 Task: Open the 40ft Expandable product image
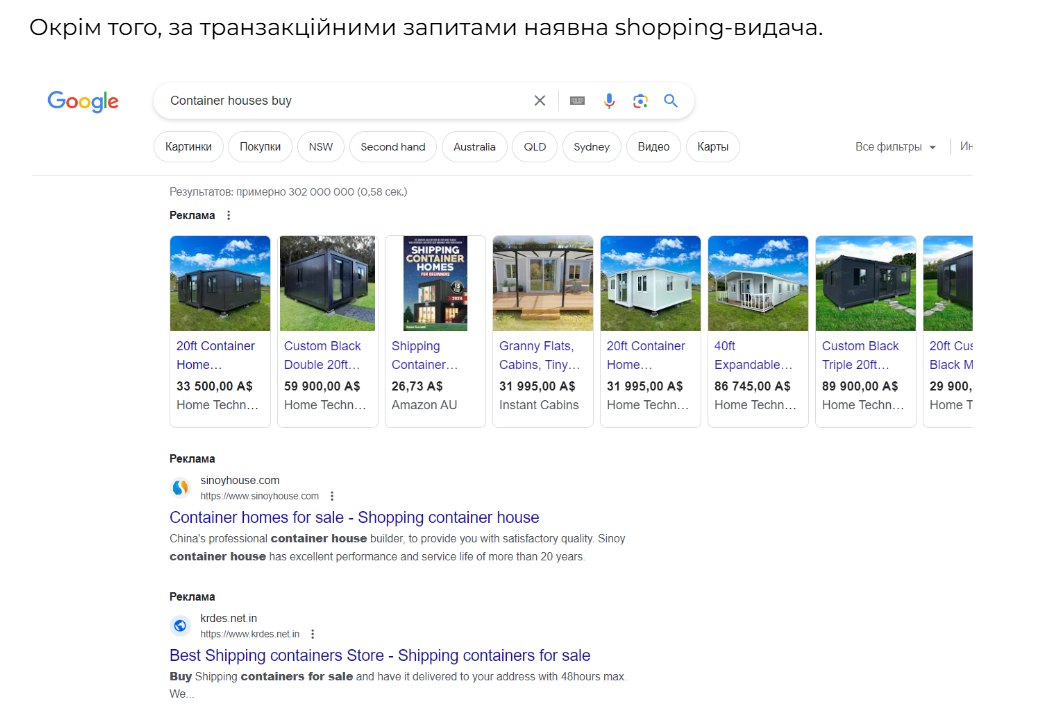(758, 283)
